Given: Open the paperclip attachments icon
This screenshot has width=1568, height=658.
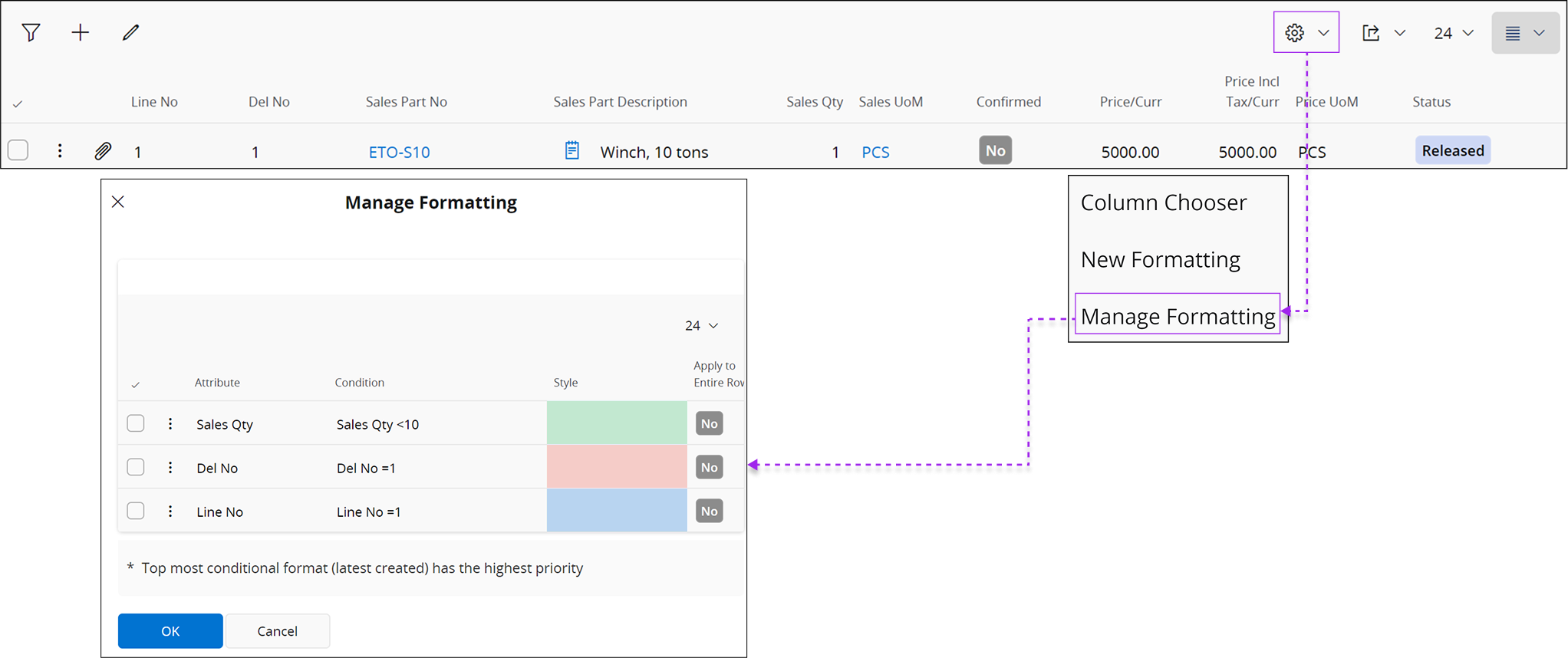Looking at the screenshot, I should click(x=103, y=150).
